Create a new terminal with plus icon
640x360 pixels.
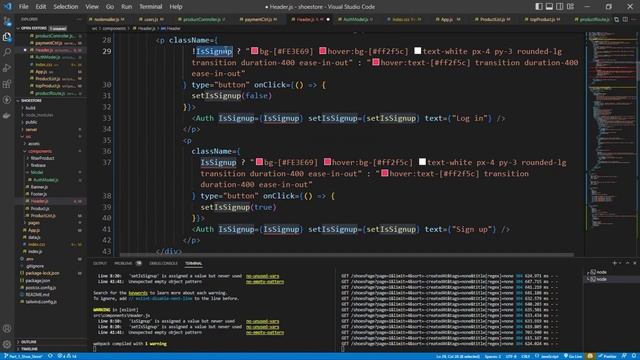[x=614, y=263]
